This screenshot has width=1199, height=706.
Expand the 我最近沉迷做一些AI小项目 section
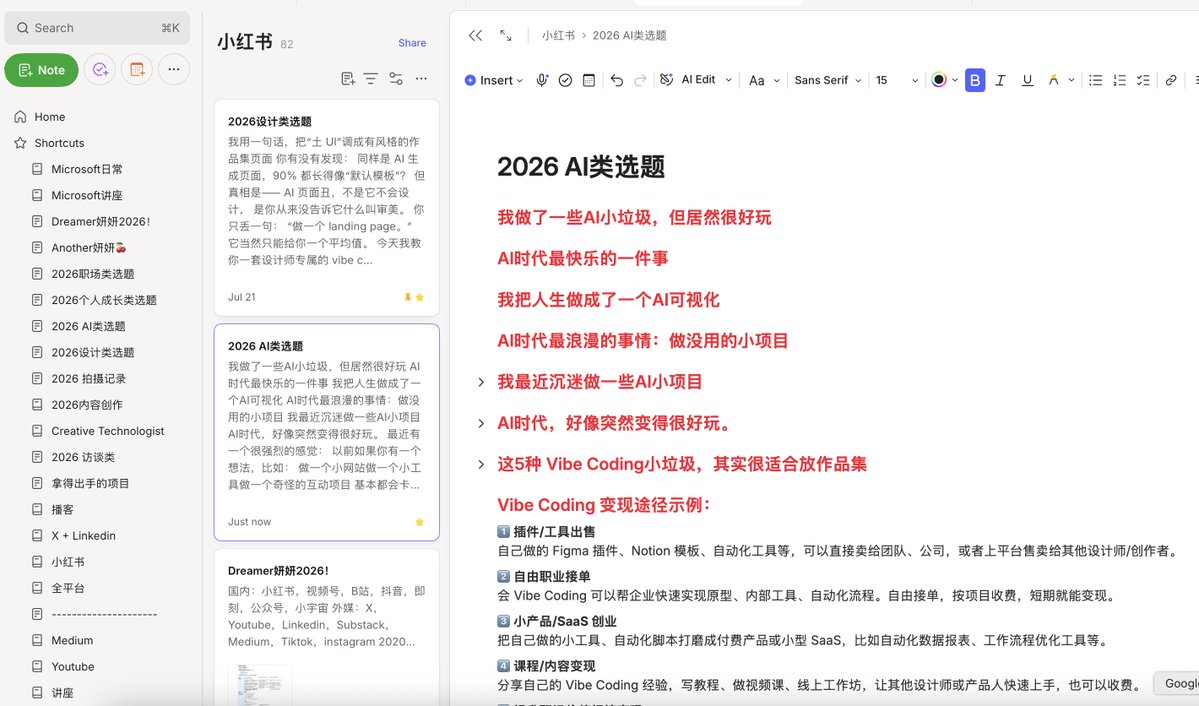click(x=480, y=382)
